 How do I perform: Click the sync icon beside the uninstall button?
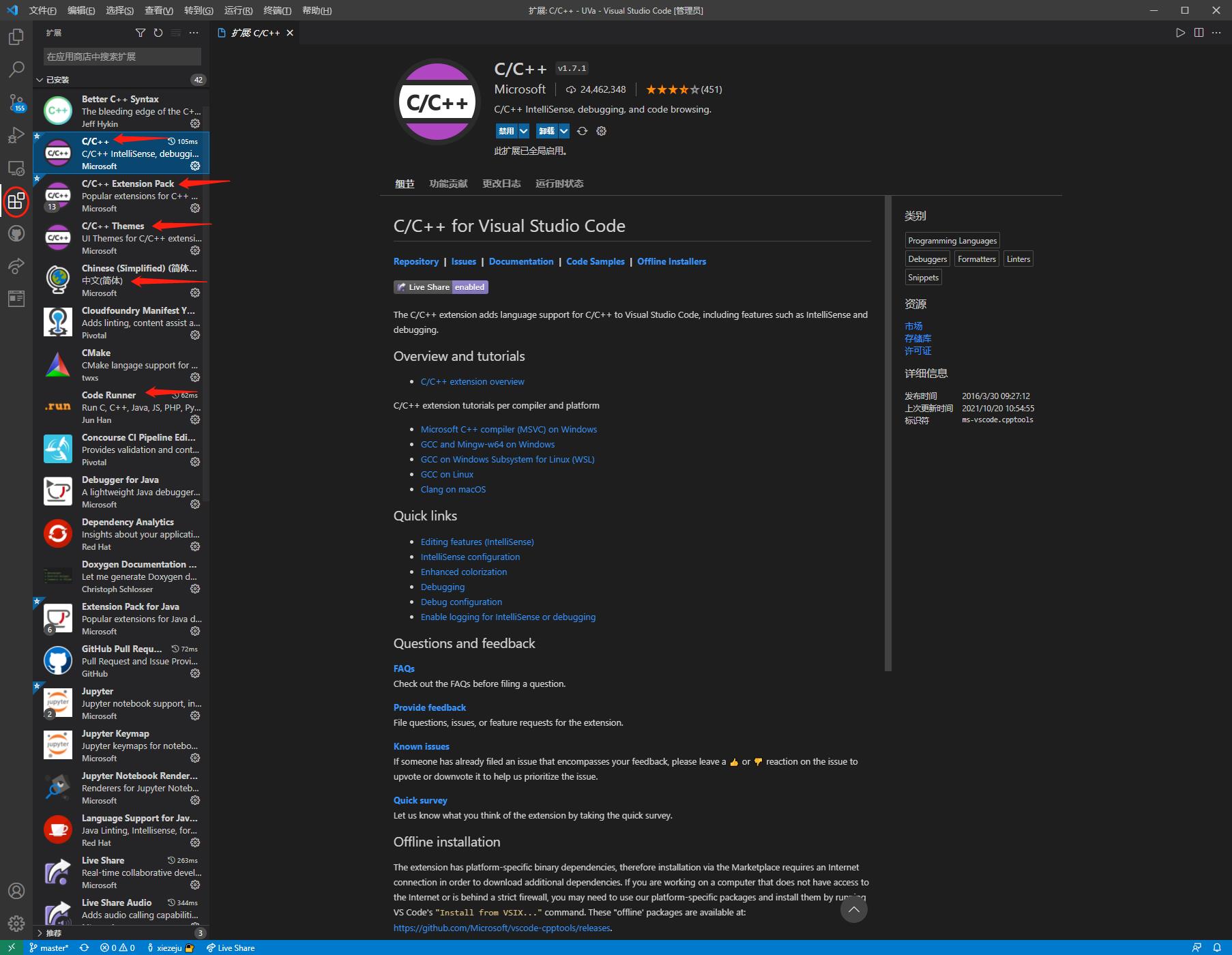point(582,131)
